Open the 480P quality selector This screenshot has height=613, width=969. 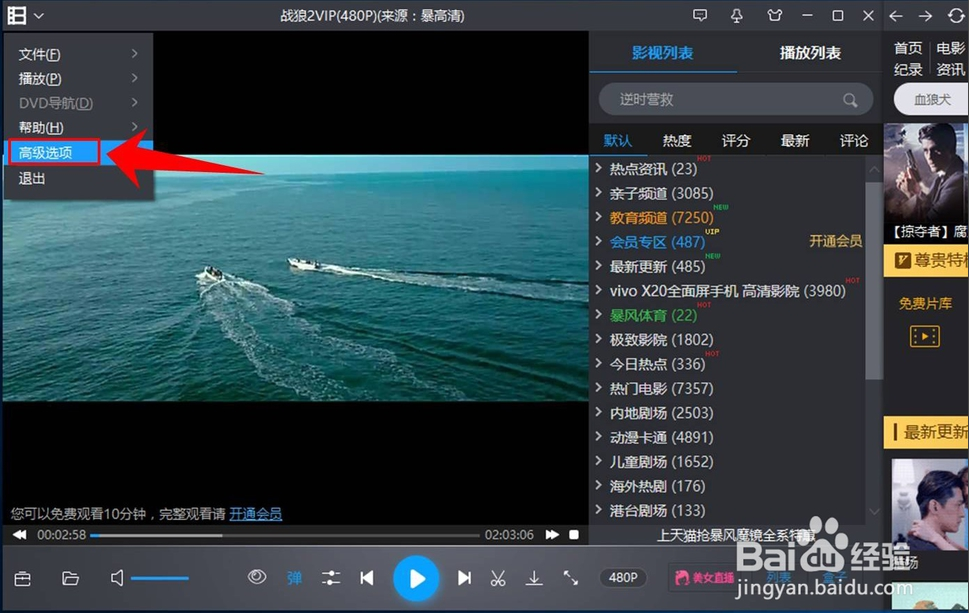click(623, 578)
